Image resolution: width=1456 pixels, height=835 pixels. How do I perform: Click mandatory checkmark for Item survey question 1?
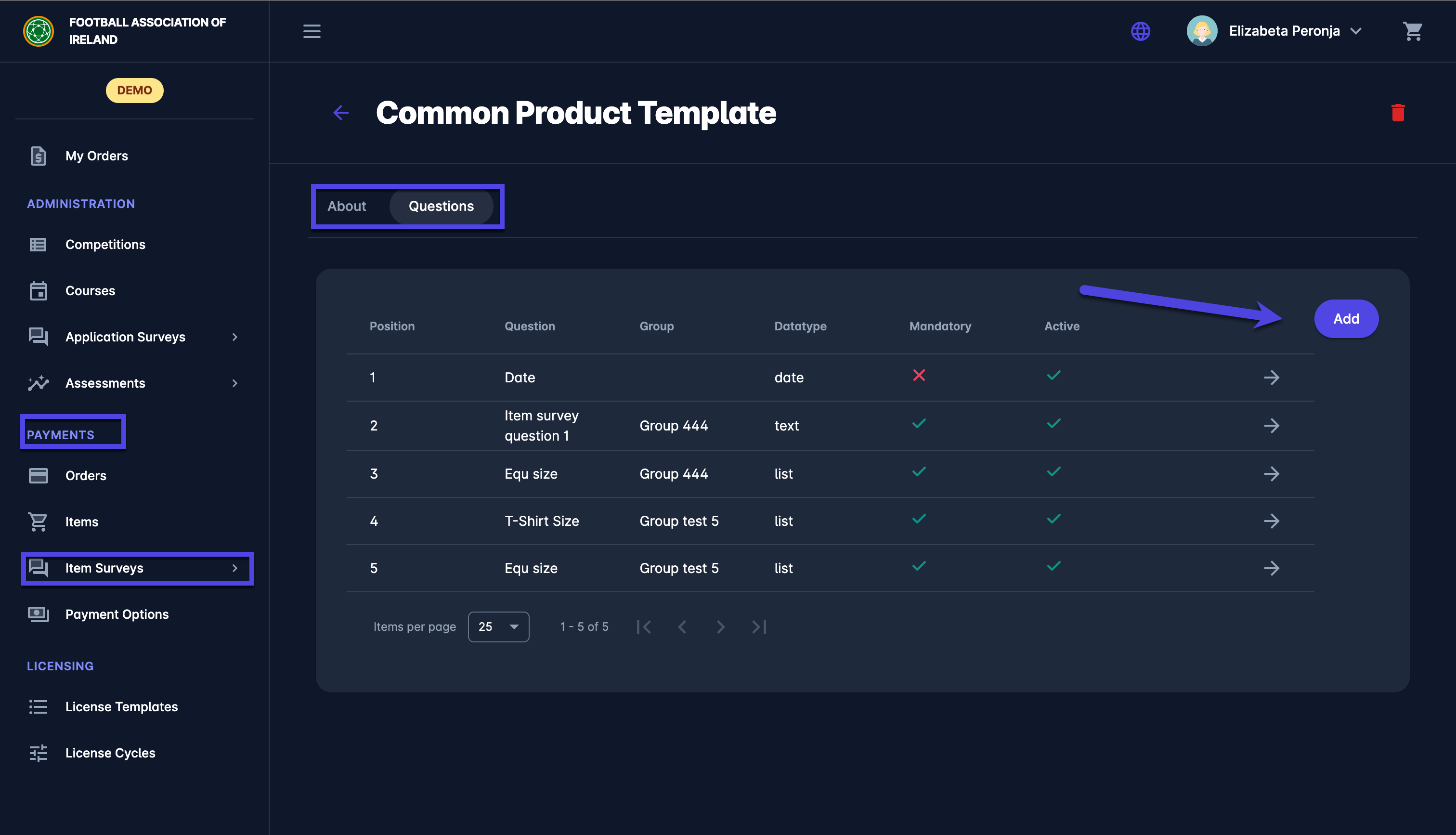tap(919, 424)
